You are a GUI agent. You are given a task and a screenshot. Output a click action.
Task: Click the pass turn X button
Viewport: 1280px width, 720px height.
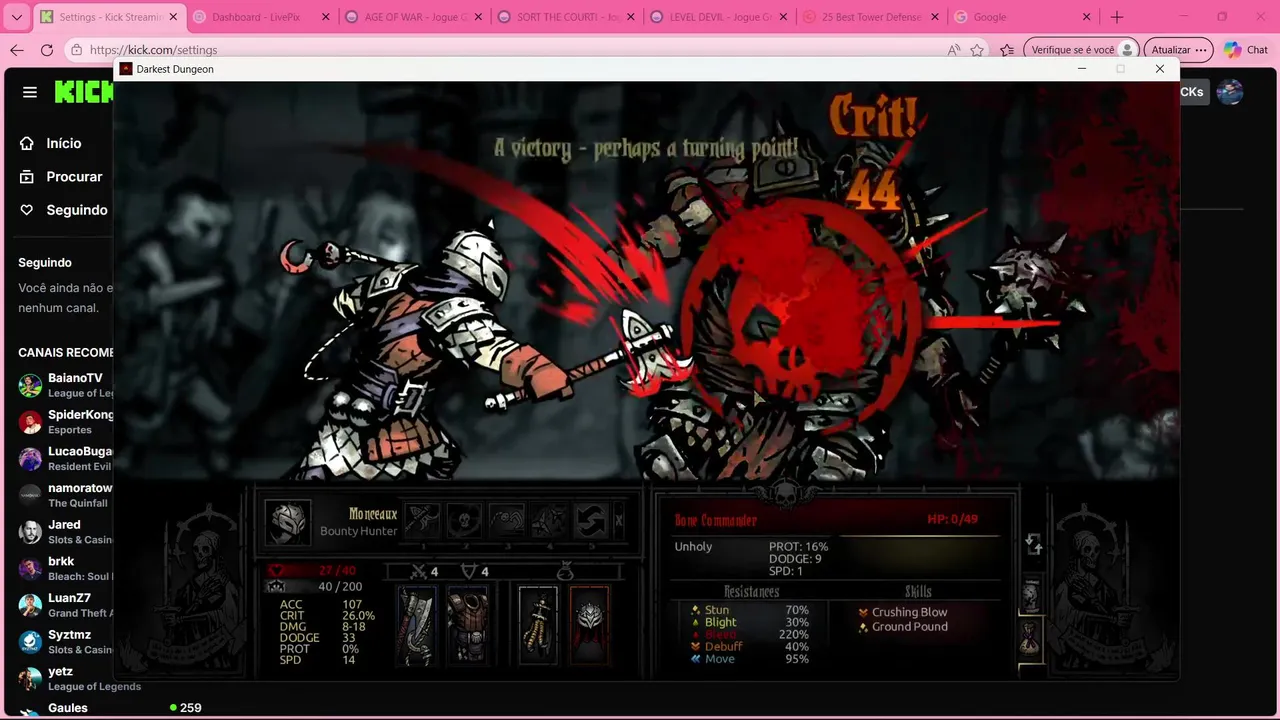619,520
